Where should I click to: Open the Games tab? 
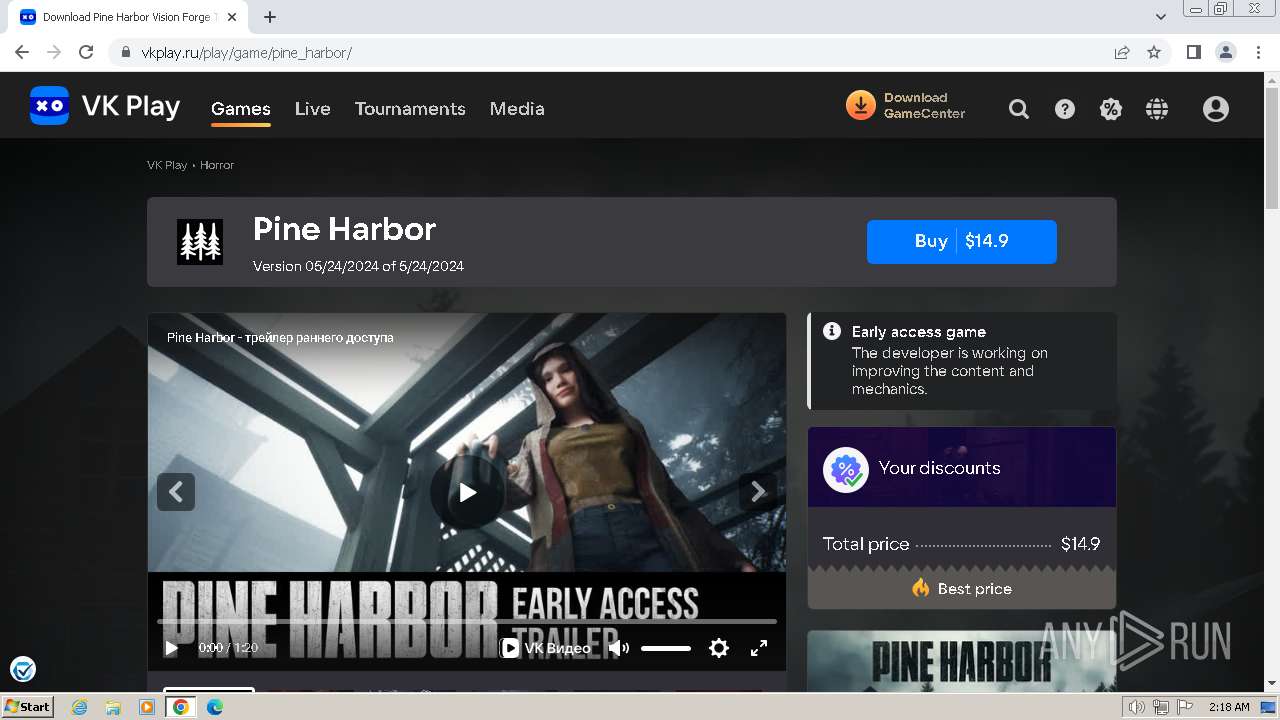point(241,109)
